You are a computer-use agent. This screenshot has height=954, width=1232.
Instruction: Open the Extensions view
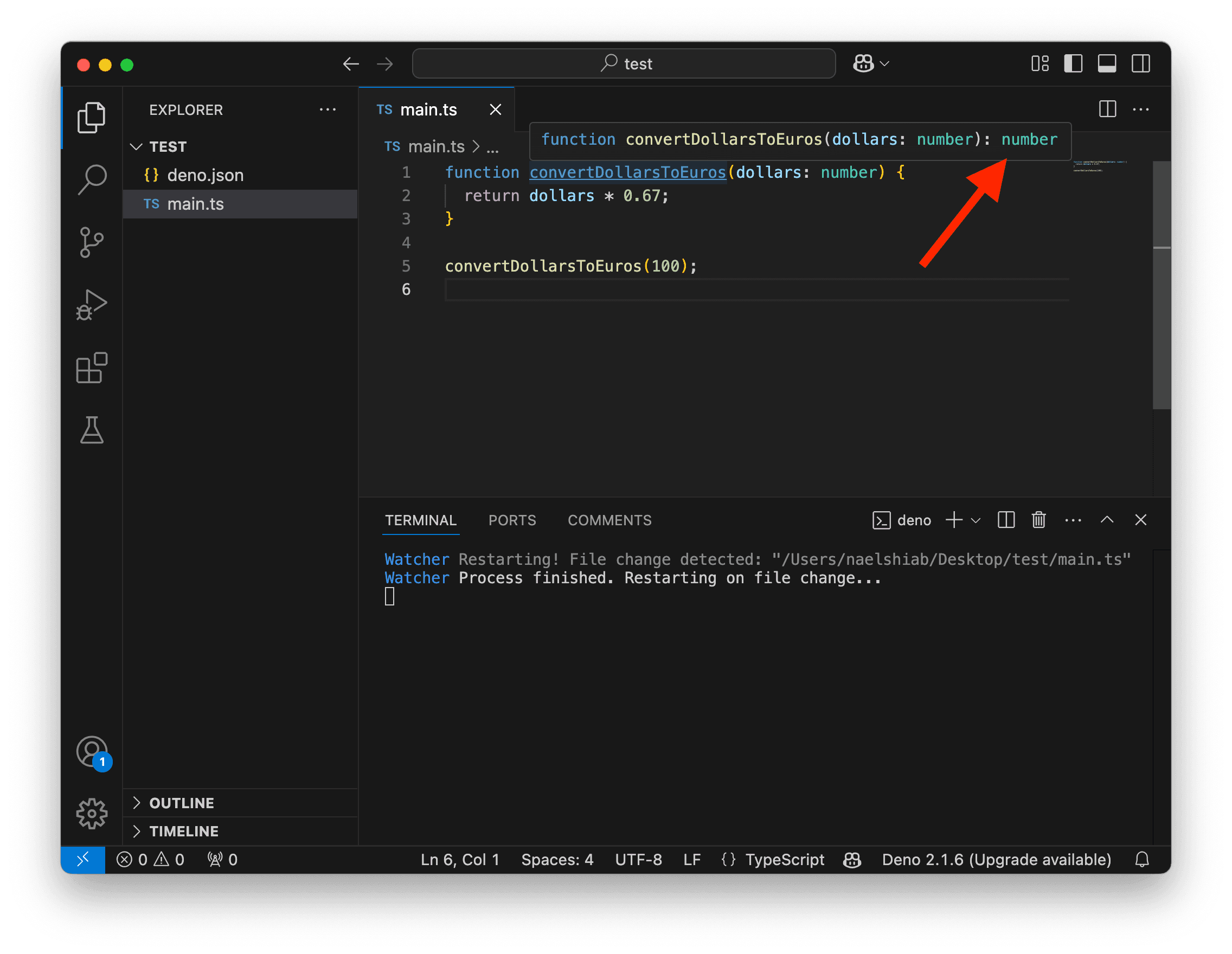92,368
